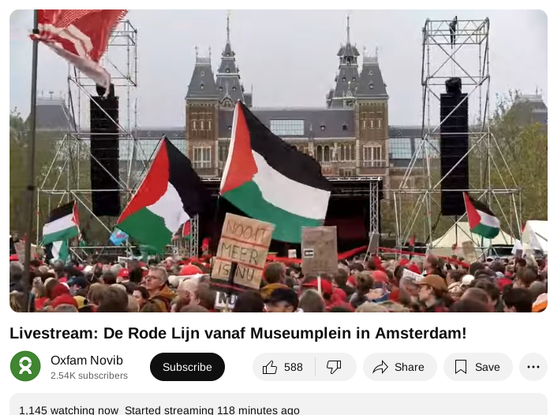The image size is (554, 415).
Task: Click the 'Started streaming 118 minutes ago' text
Action: (212, 410)
